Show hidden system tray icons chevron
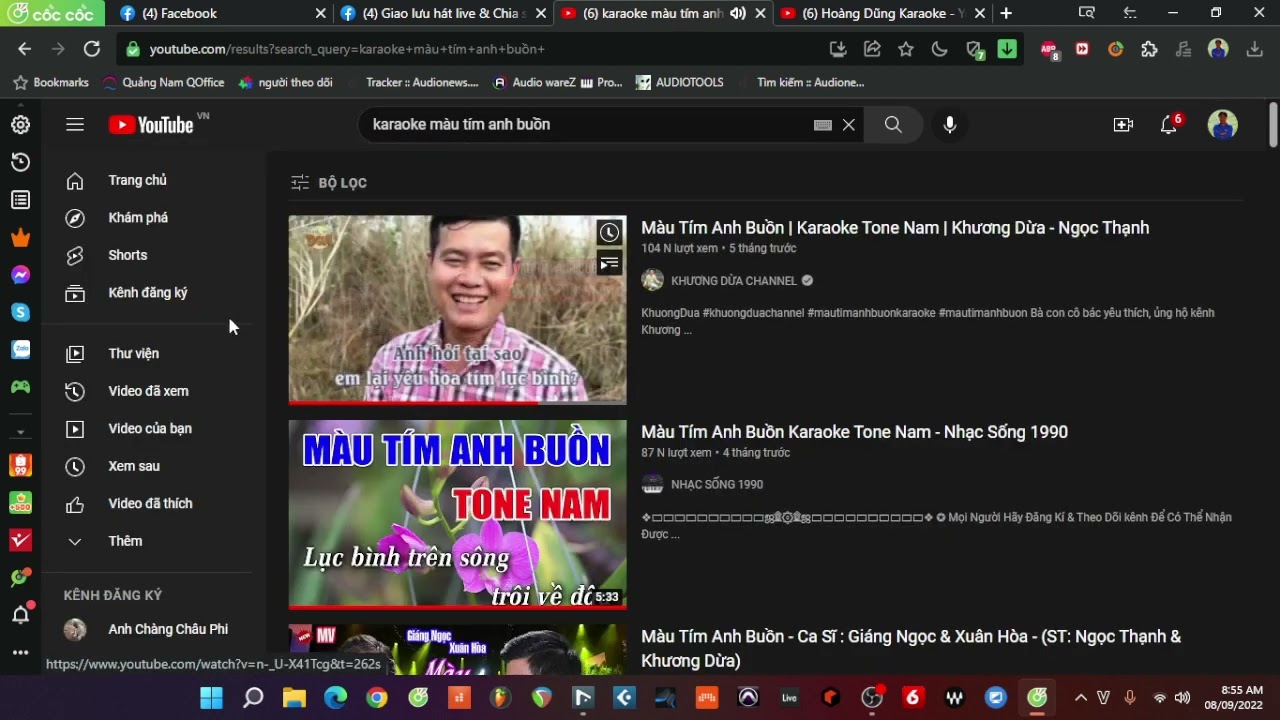 tap(1080, 698)
